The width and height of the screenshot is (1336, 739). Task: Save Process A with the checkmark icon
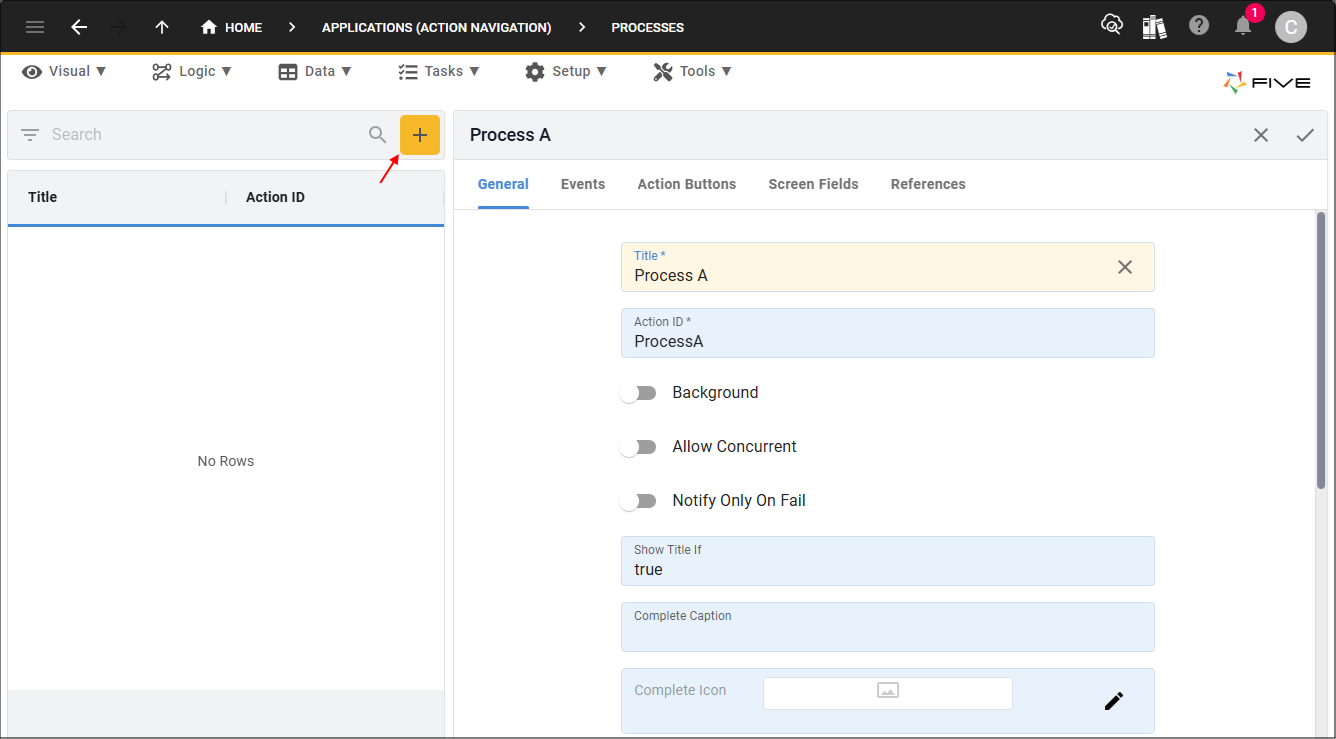[x=1305, y=135]
